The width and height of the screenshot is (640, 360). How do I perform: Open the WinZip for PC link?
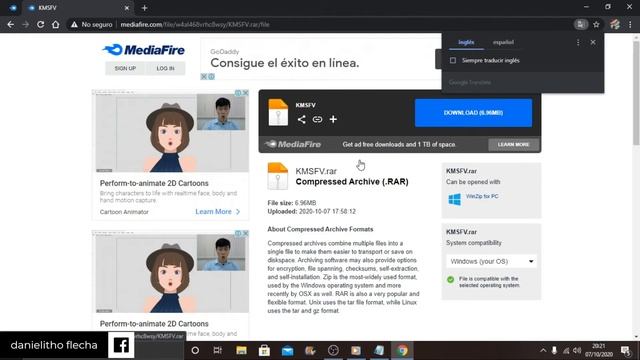[482, 196]
